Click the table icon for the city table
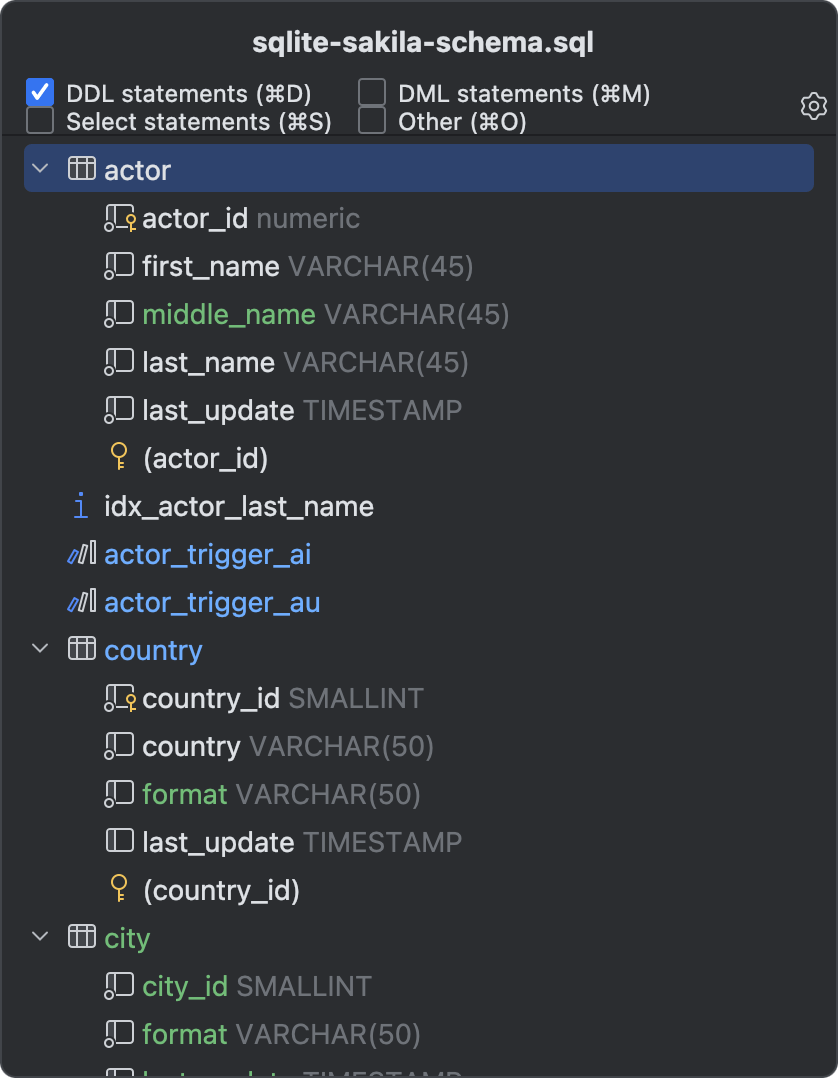 81,937
